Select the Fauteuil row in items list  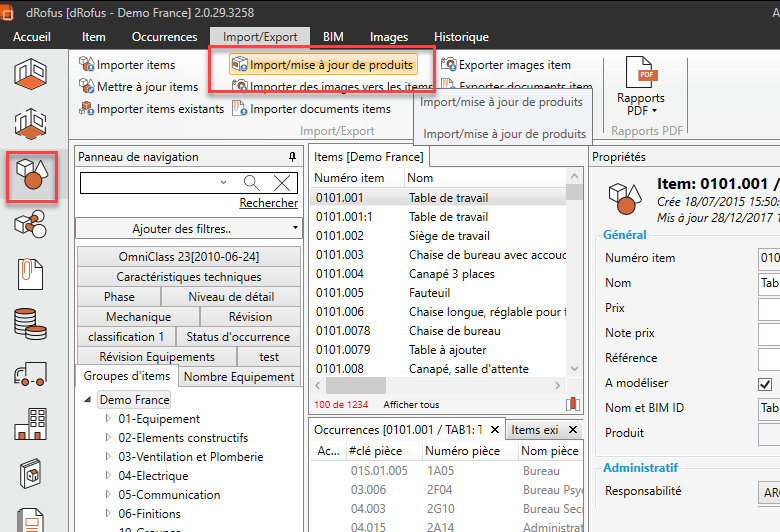click(428, 293)
